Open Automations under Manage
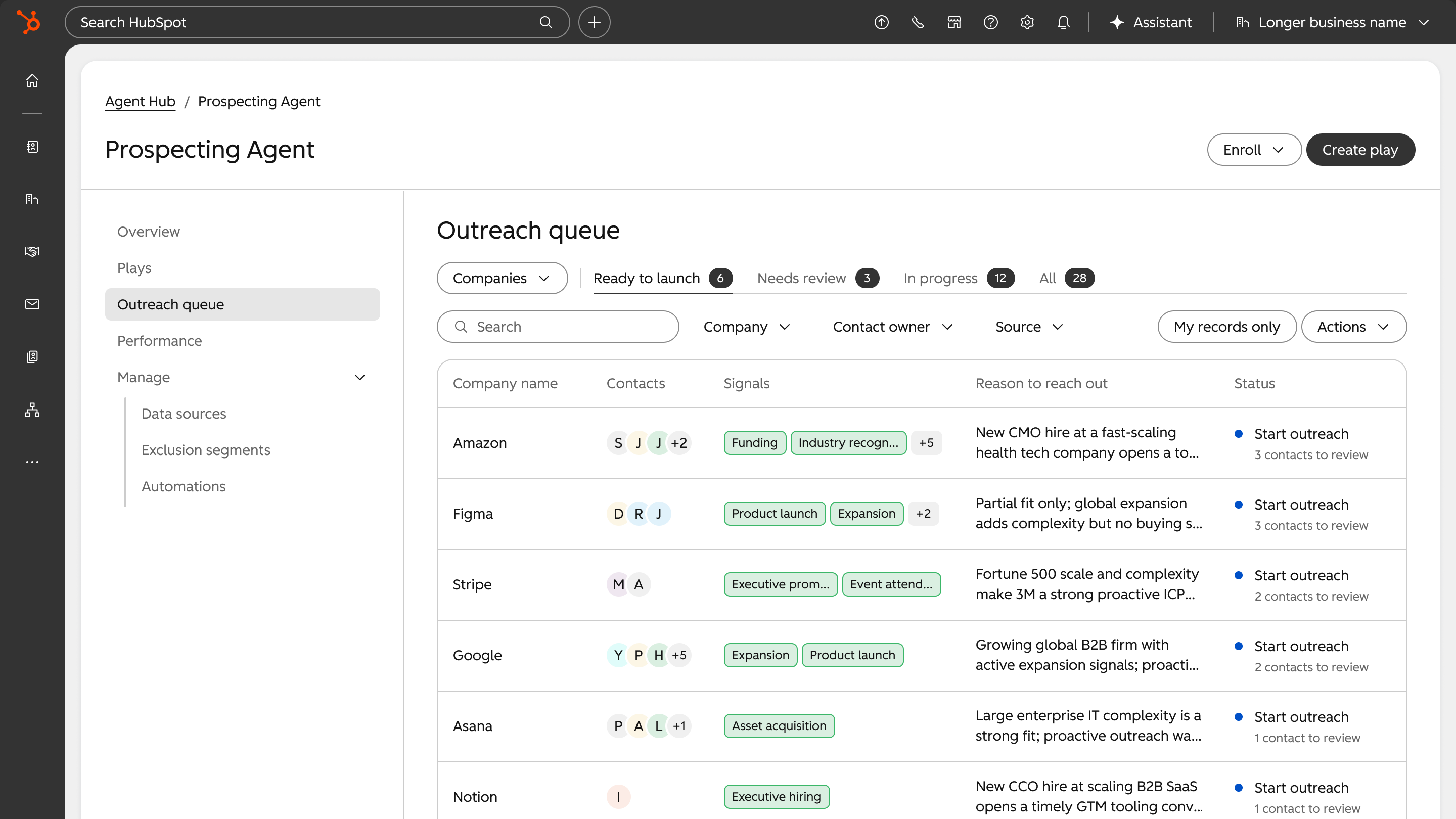 183,487
